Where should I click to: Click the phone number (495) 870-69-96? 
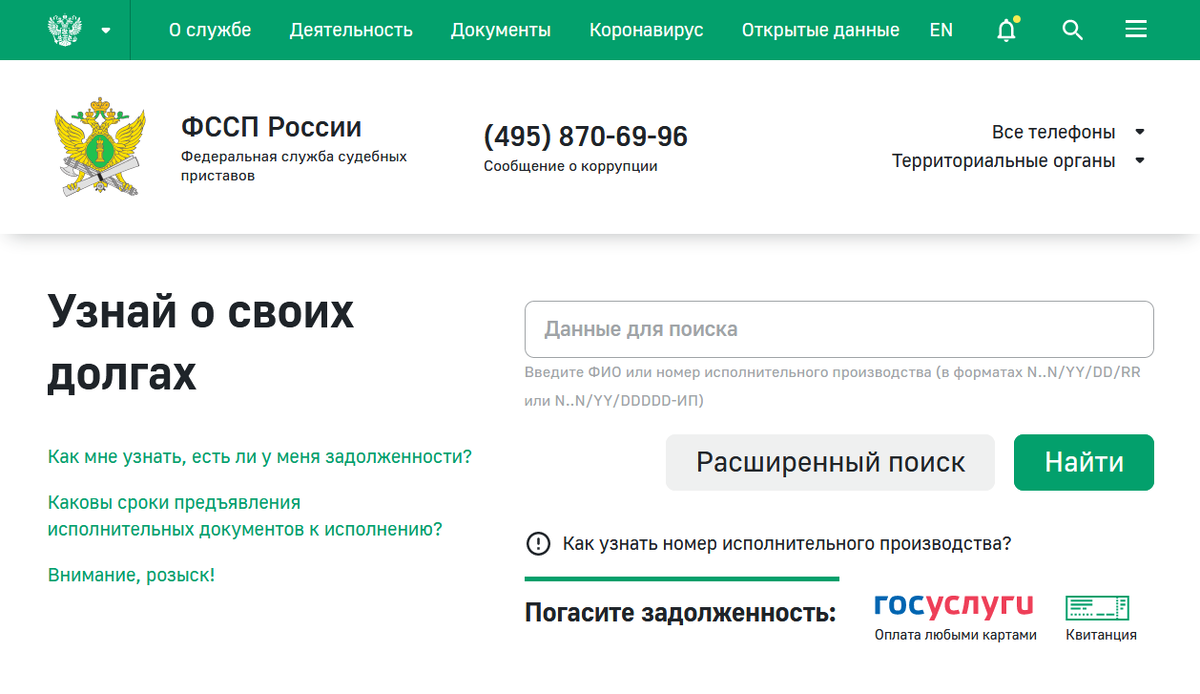(586, 136)
